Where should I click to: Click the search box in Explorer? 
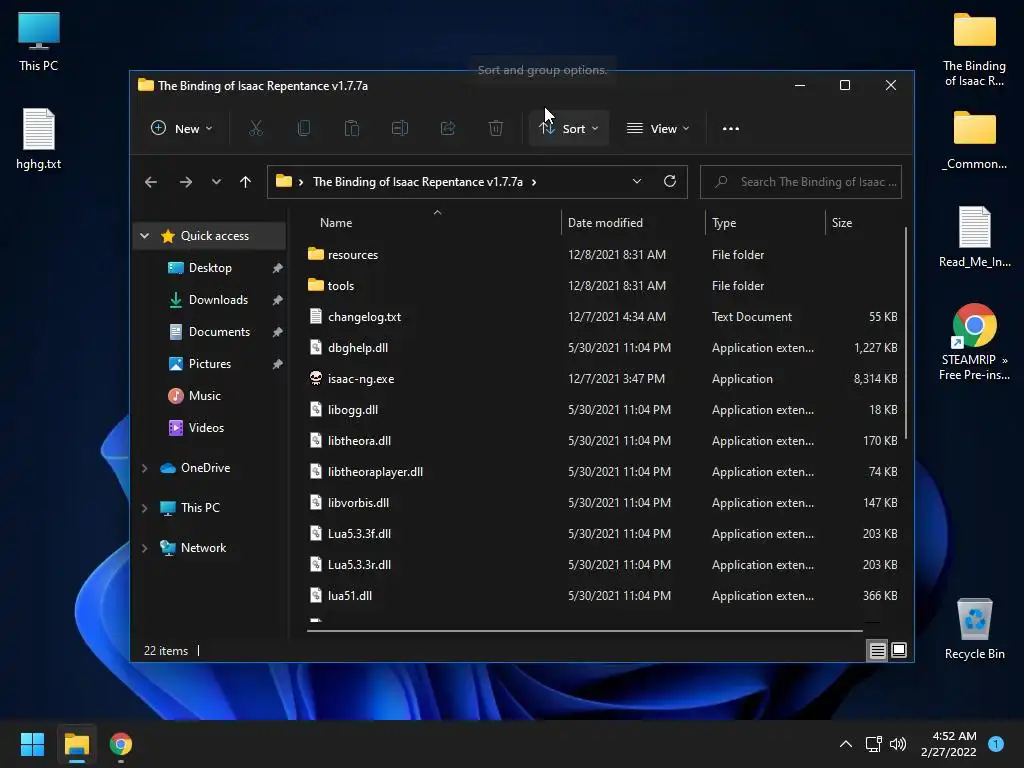click(x=801, y=182)
